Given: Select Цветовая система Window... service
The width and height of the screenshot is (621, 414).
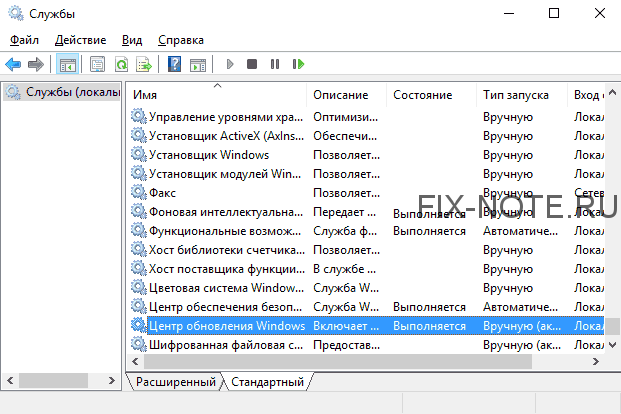Looking at the screenshot, I should [367, 288].
